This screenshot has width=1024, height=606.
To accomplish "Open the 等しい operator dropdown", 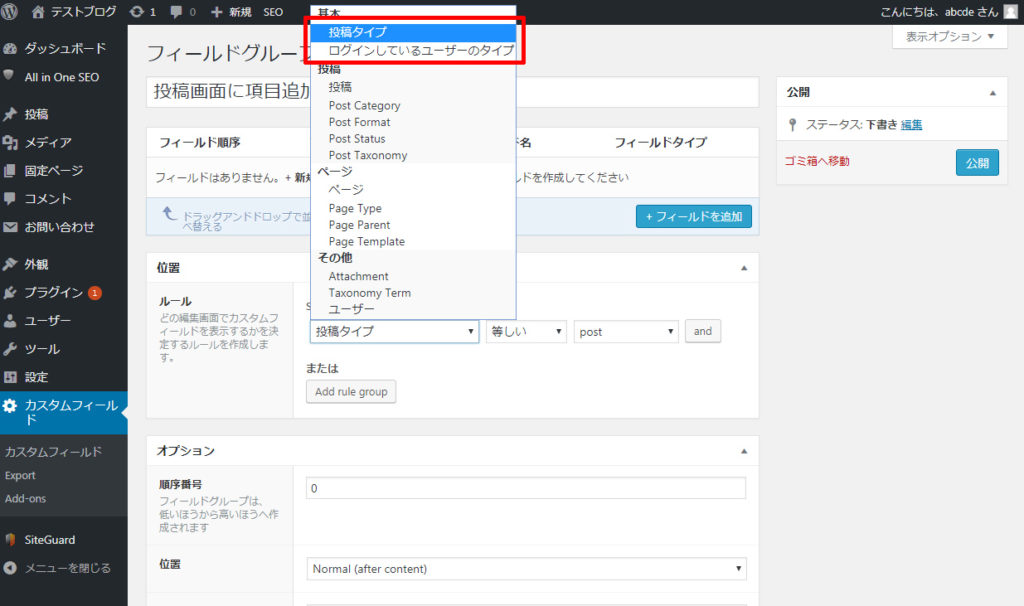I will click(526, 332).
